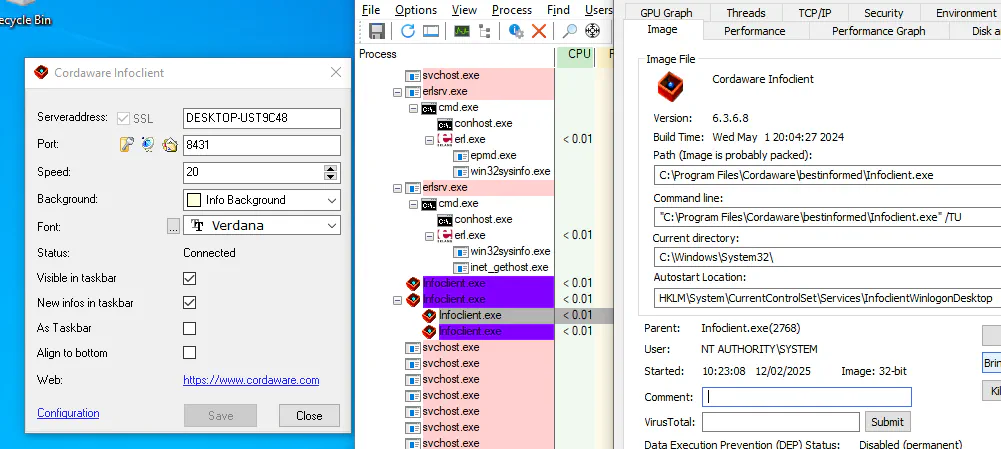Screen dimensions: 1001x449
Task: Click into the VirusTotal text field
Action: point(781,422)
